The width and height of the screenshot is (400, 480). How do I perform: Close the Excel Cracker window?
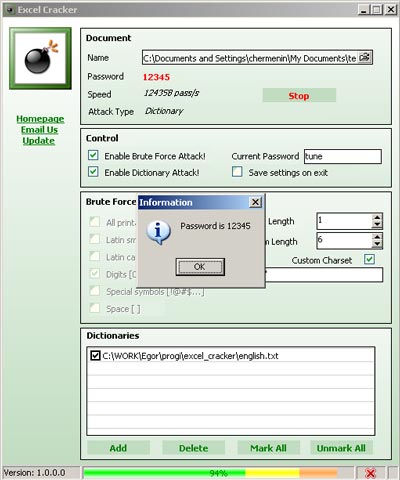pos(390,10)
